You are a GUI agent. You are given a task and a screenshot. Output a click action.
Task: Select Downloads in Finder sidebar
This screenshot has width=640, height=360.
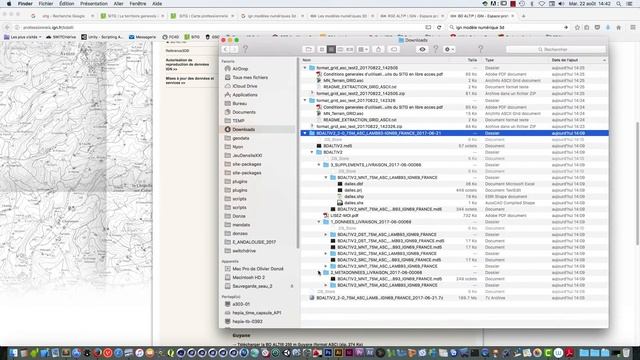(244, 129)
